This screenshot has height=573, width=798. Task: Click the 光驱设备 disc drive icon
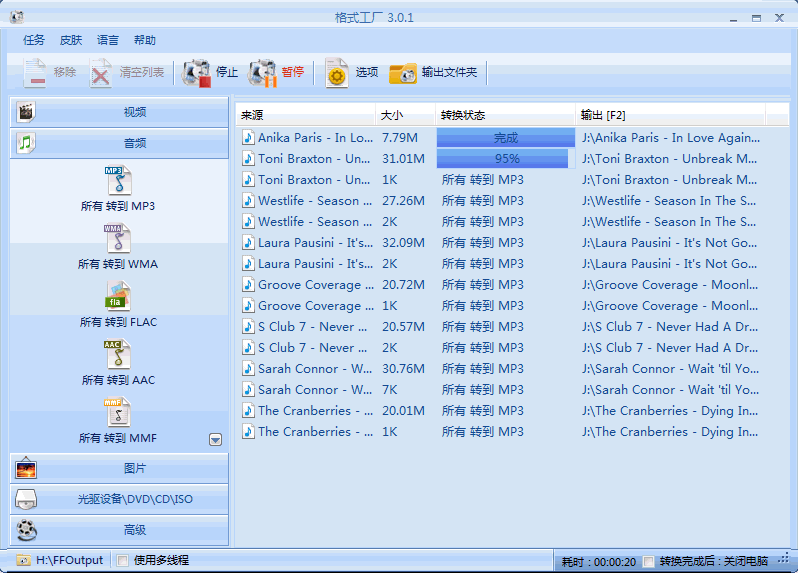(x=25, y=499)
